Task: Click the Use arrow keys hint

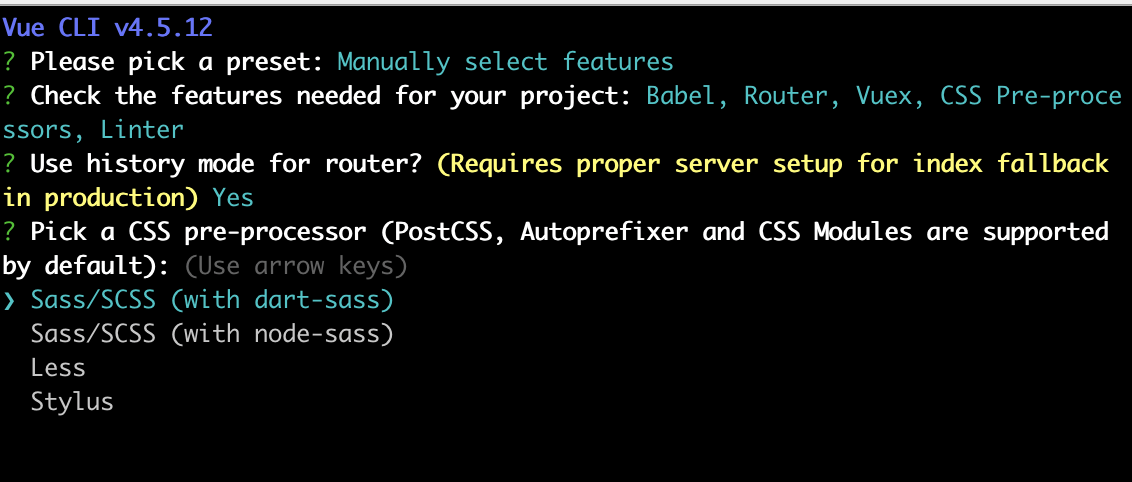Action: click(295, 266)
